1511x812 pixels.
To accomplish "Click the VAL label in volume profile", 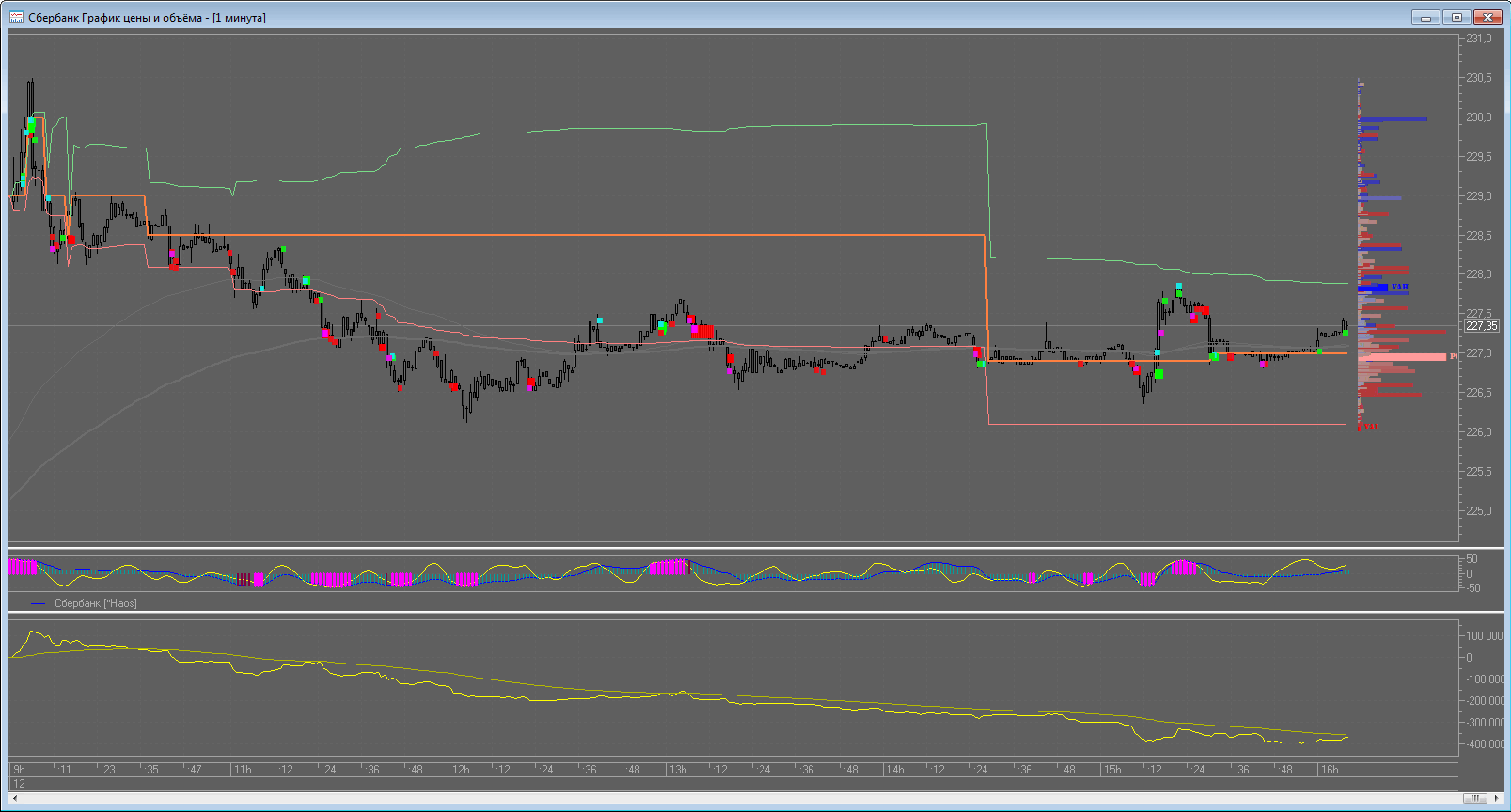I will (1371, 428).
